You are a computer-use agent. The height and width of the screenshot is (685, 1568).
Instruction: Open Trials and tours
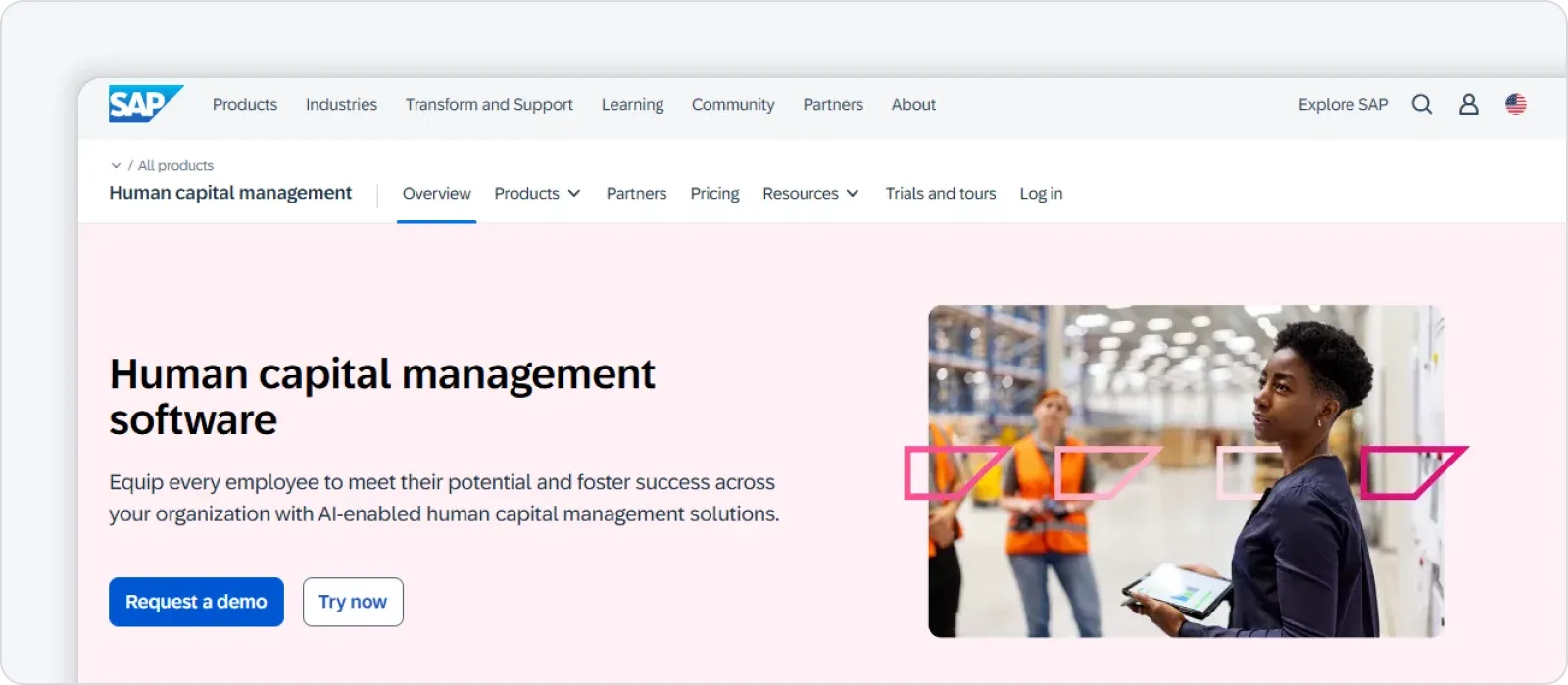pos(941,194)
